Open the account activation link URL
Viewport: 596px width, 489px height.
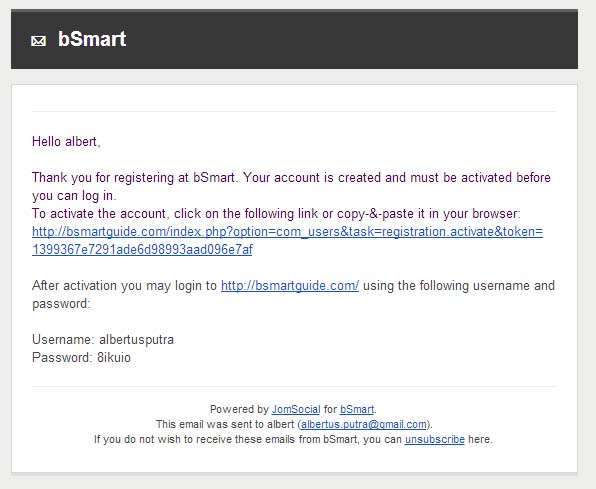pyautogui.click(x=287, y=240)
